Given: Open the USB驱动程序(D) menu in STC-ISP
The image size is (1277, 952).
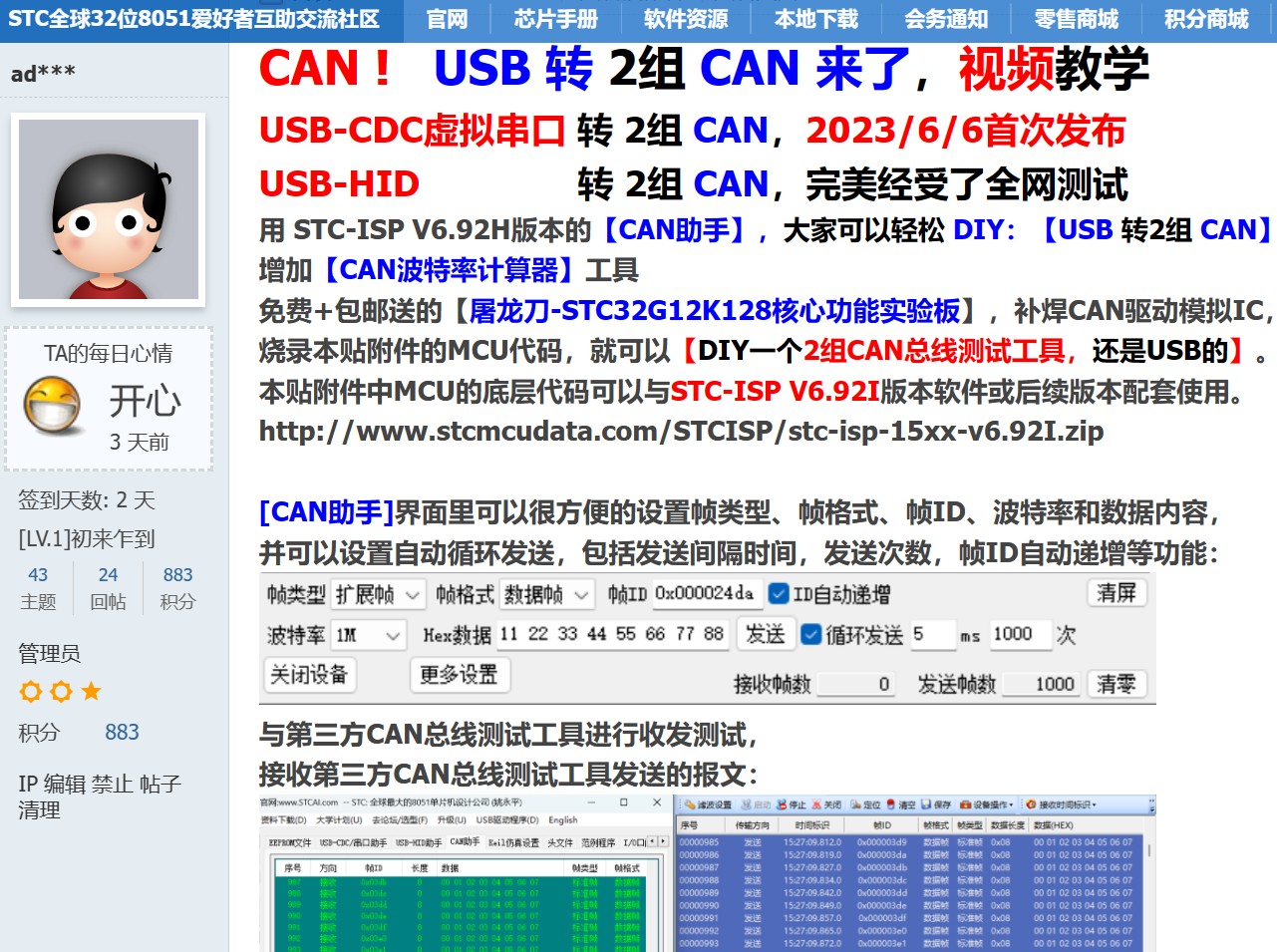Looking at the screenshot, I should 506,820.
